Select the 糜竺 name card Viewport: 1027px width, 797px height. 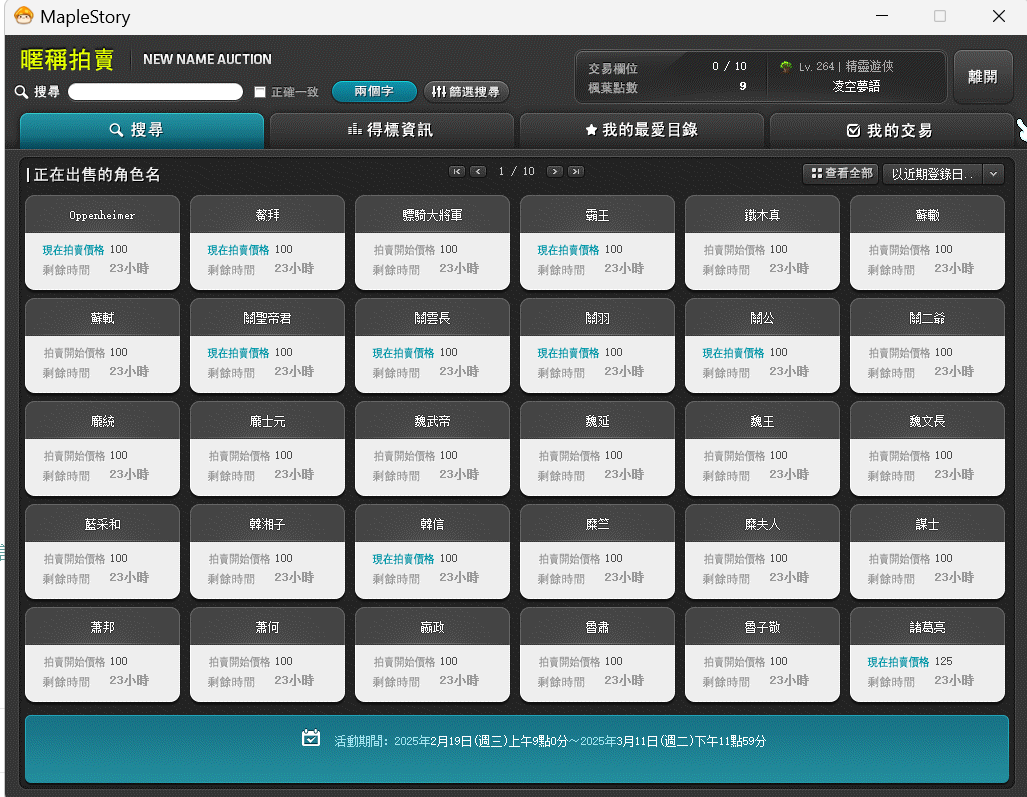pos(597,551)
